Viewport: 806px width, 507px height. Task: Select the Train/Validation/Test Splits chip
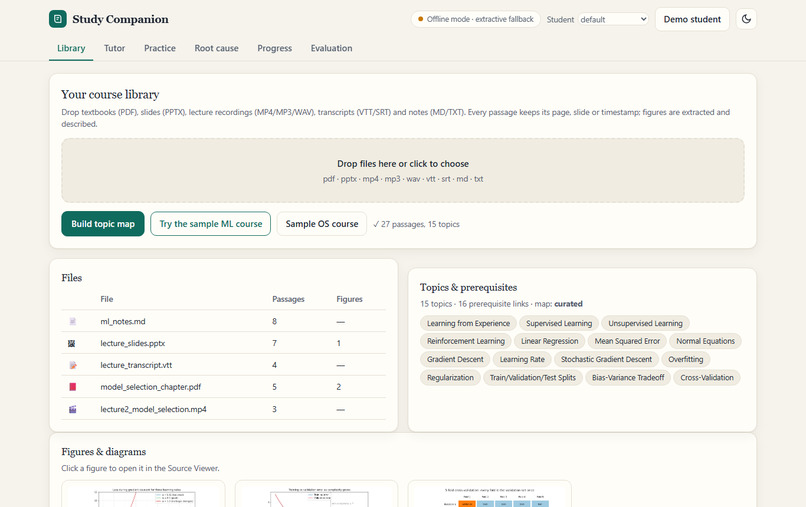(533, 377)
